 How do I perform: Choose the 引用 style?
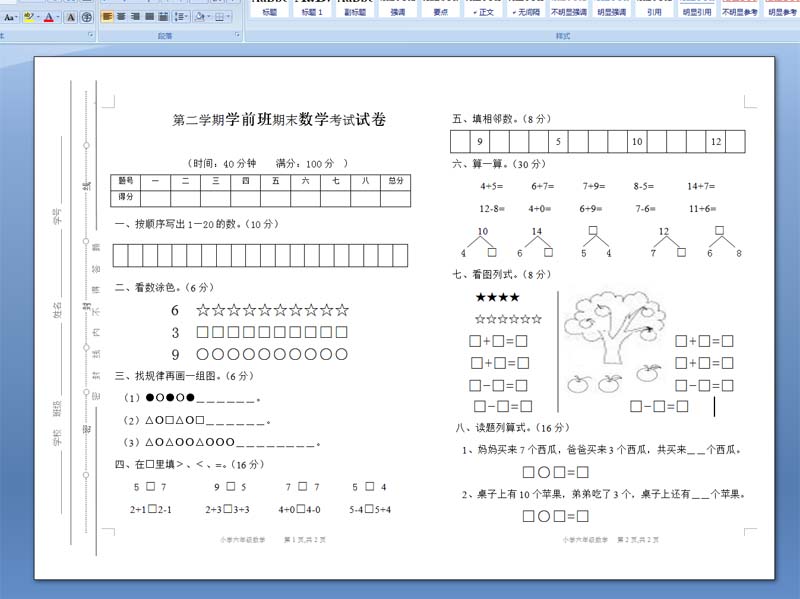click(655, 11)
